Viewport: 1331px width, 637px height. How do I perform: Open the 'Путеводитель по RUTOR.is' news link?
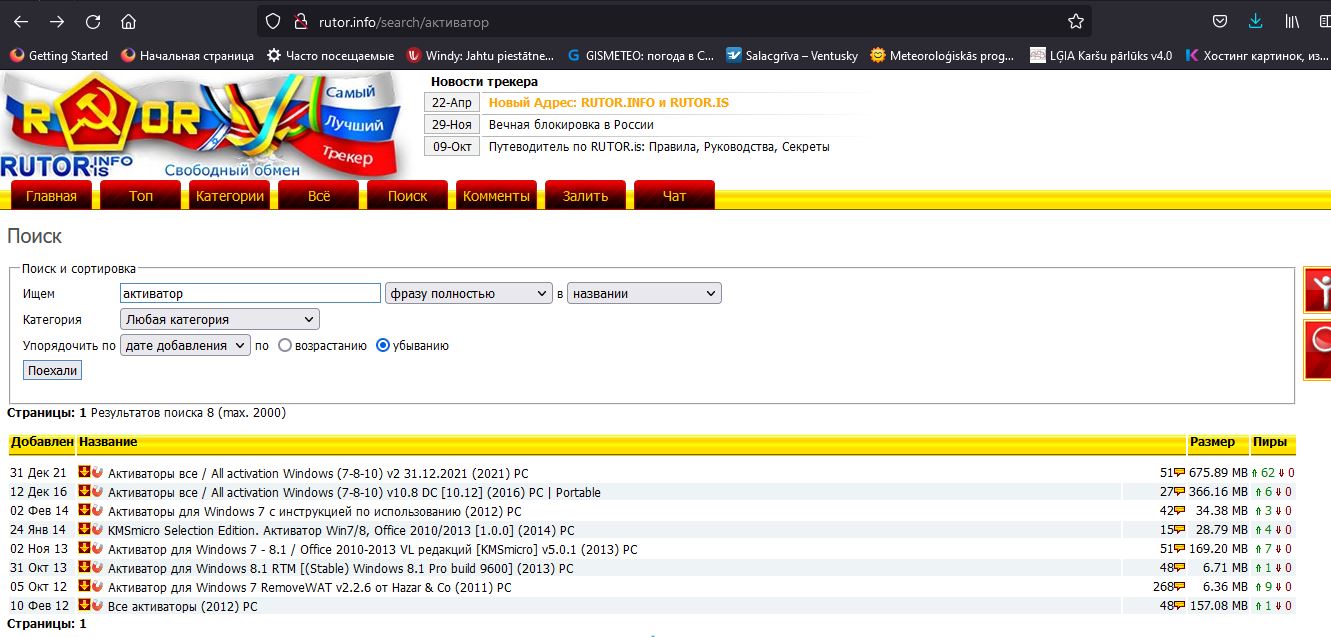(659, 147)
